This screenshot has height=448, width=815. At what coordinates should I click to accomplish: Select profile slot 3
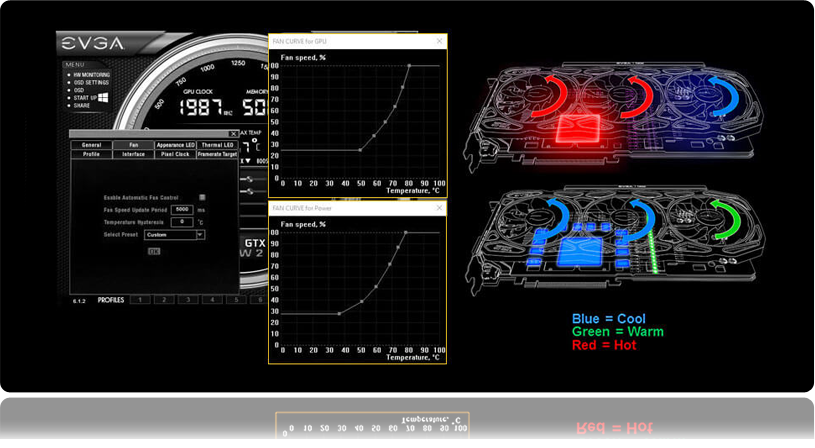[188, 300]
